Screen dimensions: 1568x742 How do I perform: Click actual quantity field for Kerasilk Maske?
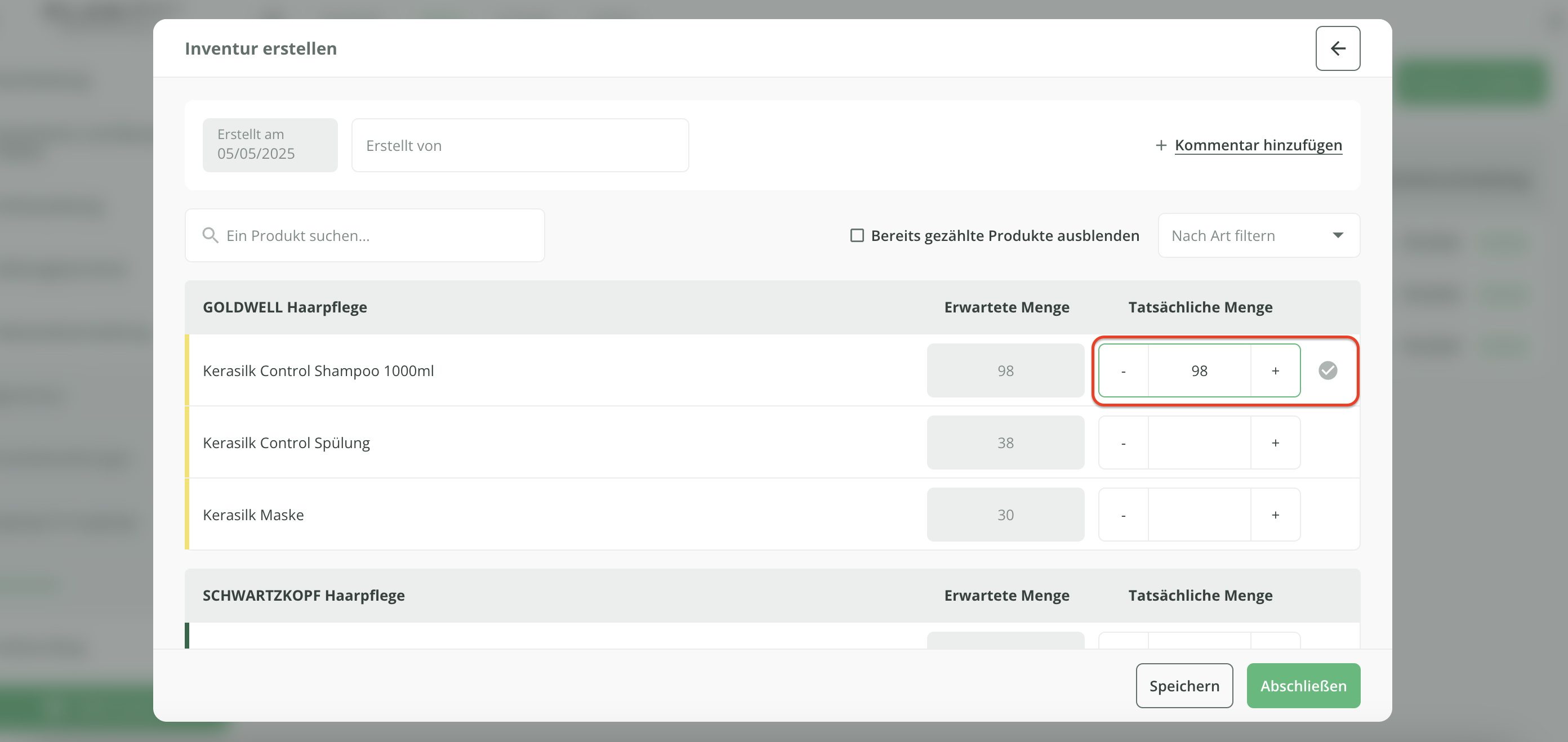tap(1199, 515)
